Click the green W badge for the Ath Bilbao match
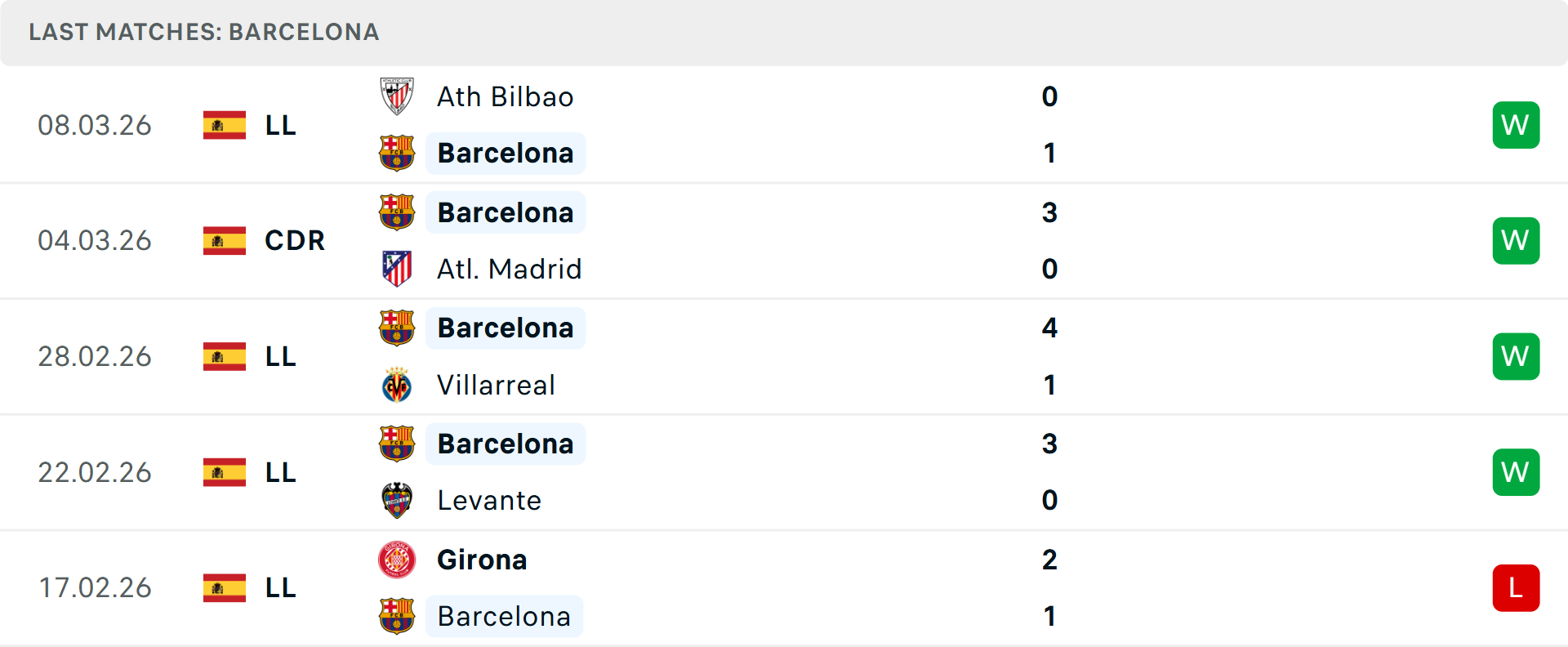Image resolution: width=1568 pixels, height=647 pixels. (1516, 124)
